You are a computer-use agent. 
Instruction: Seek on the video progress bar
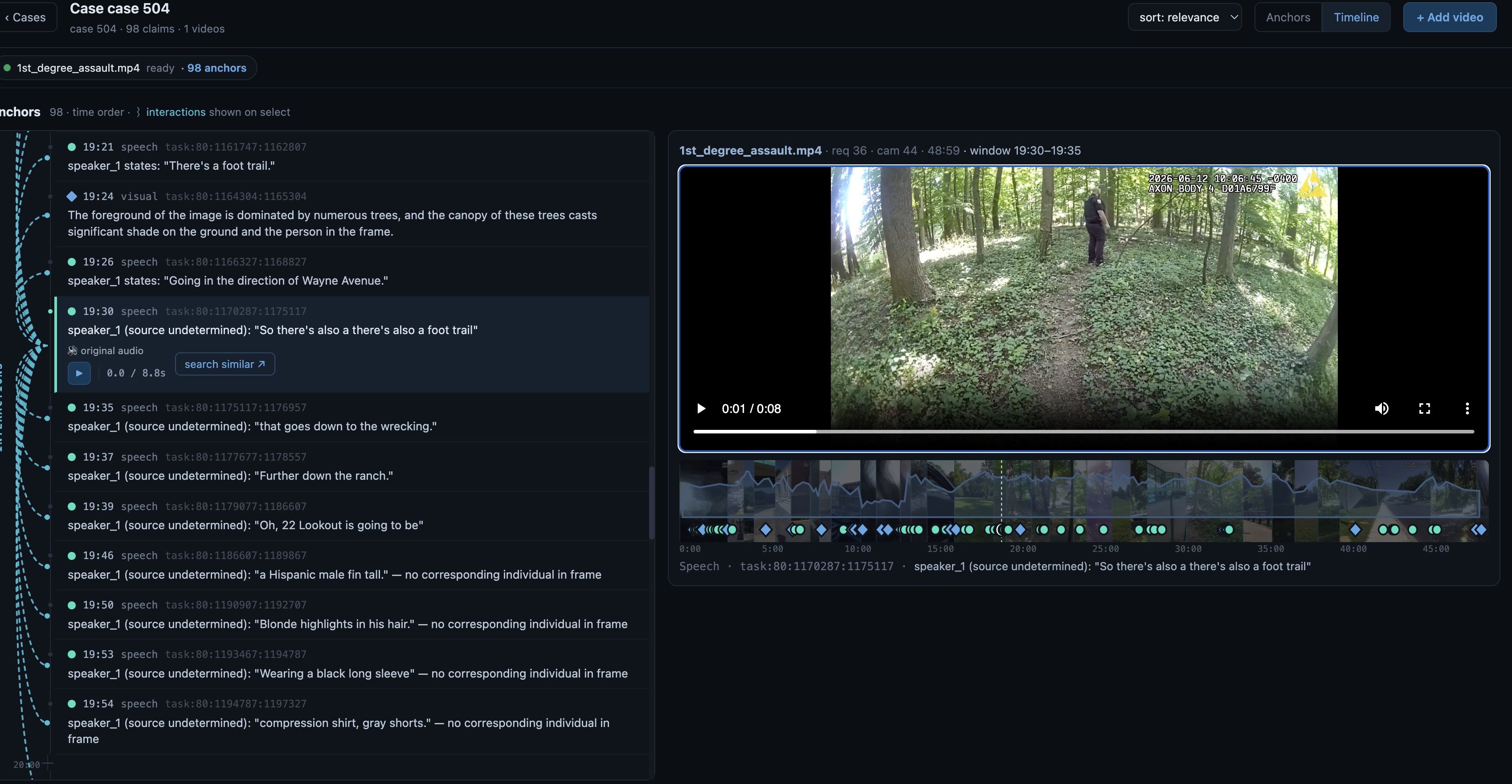coord(1083,431)
